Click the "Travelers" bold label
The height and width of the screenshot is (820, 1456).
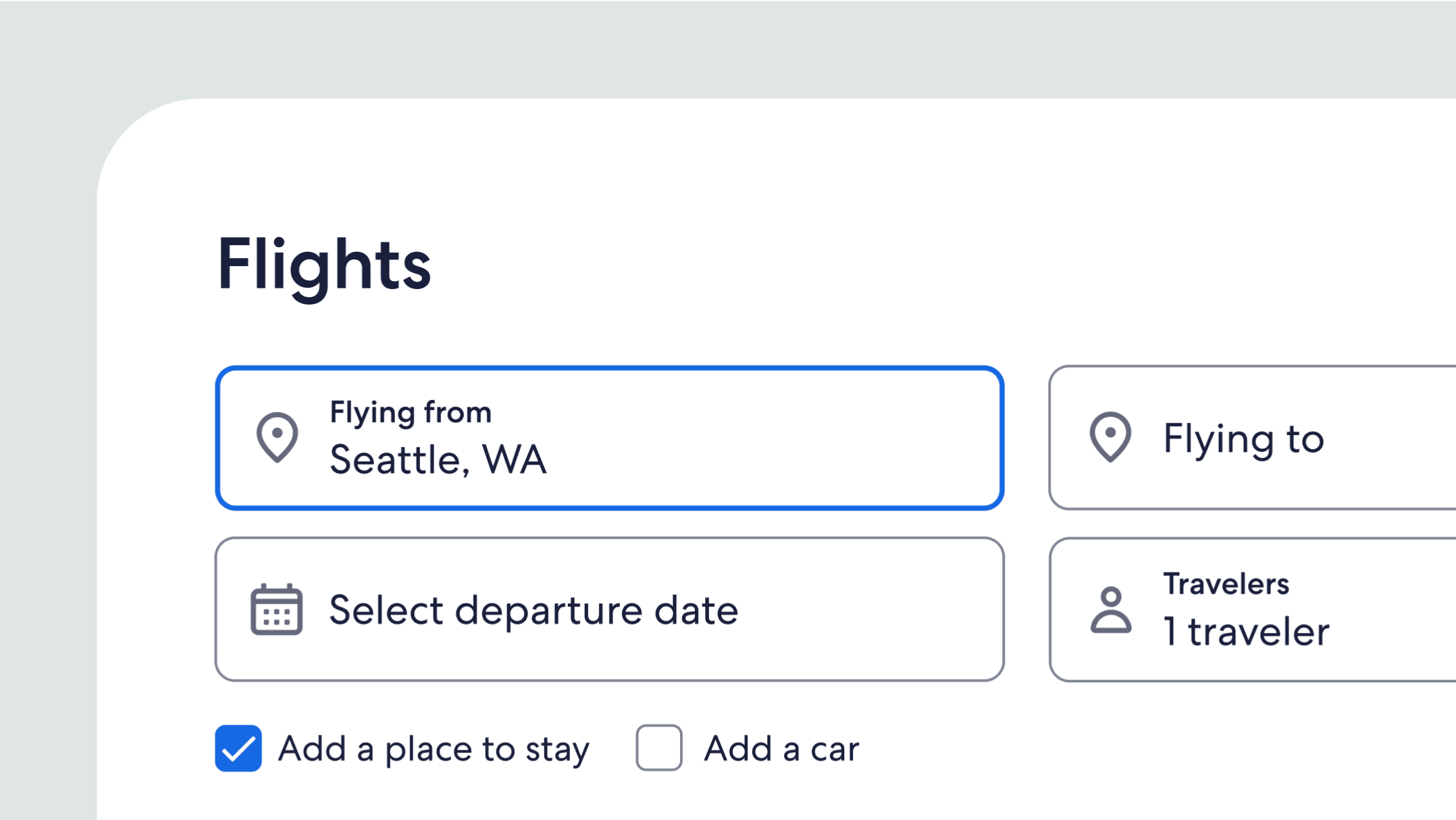tap(1226, 584)
